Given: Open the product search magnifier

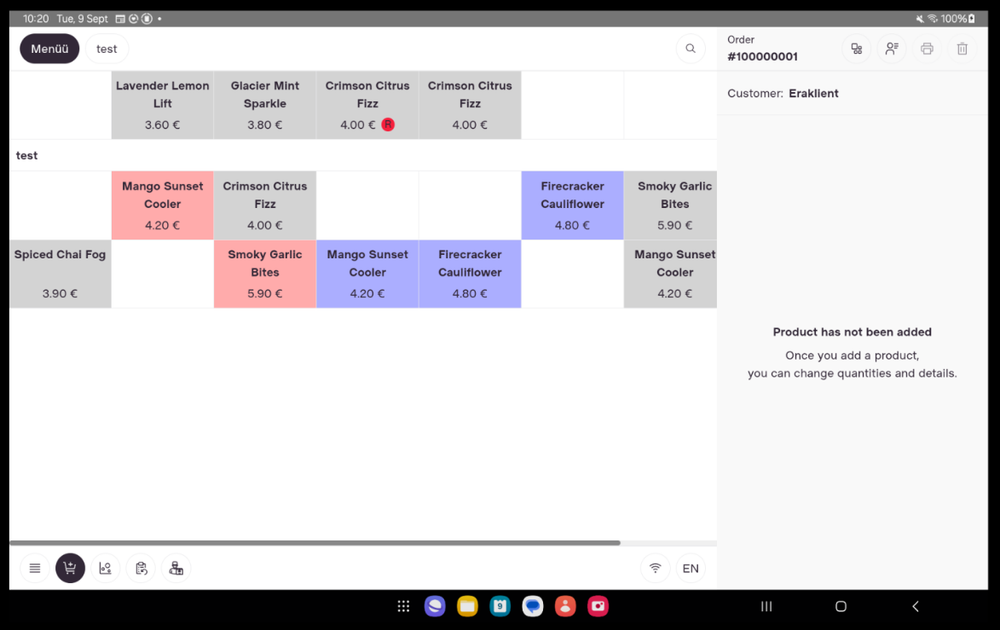Looking at the screenshot, I should 690,48.
